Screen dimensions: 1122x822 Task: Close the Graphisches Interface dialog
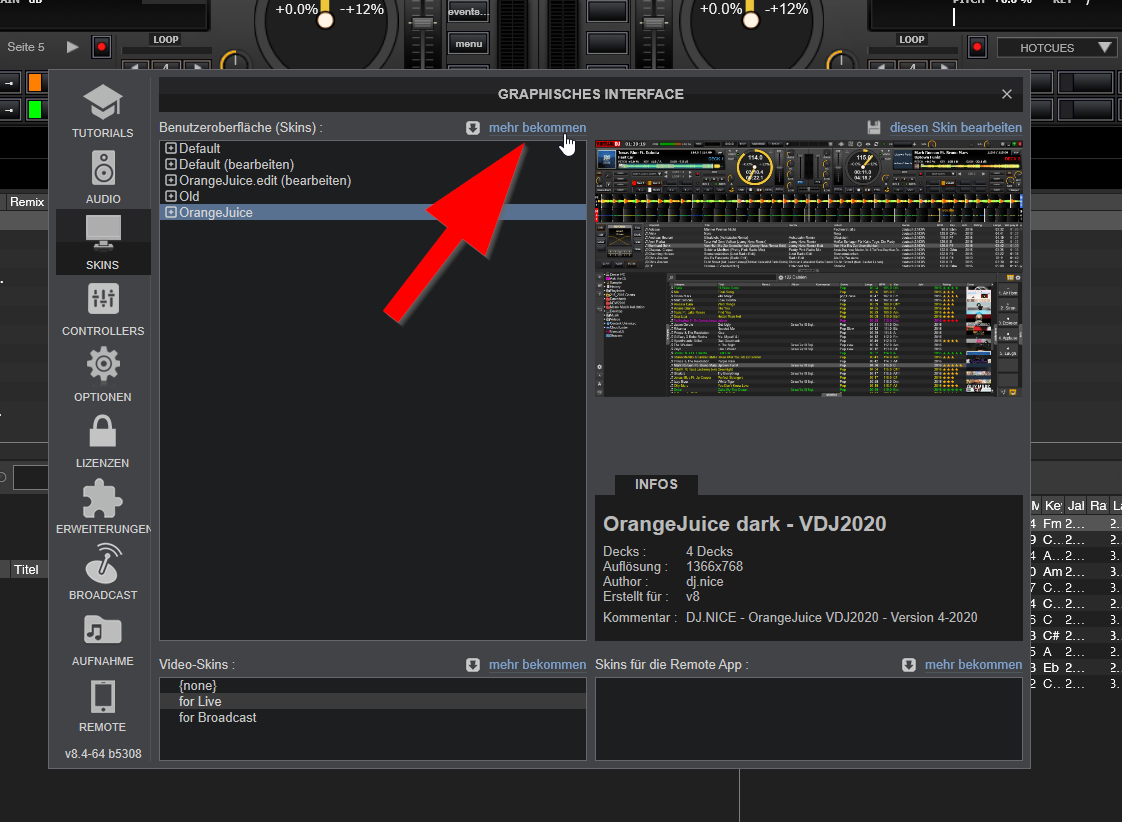point(1007,94)
